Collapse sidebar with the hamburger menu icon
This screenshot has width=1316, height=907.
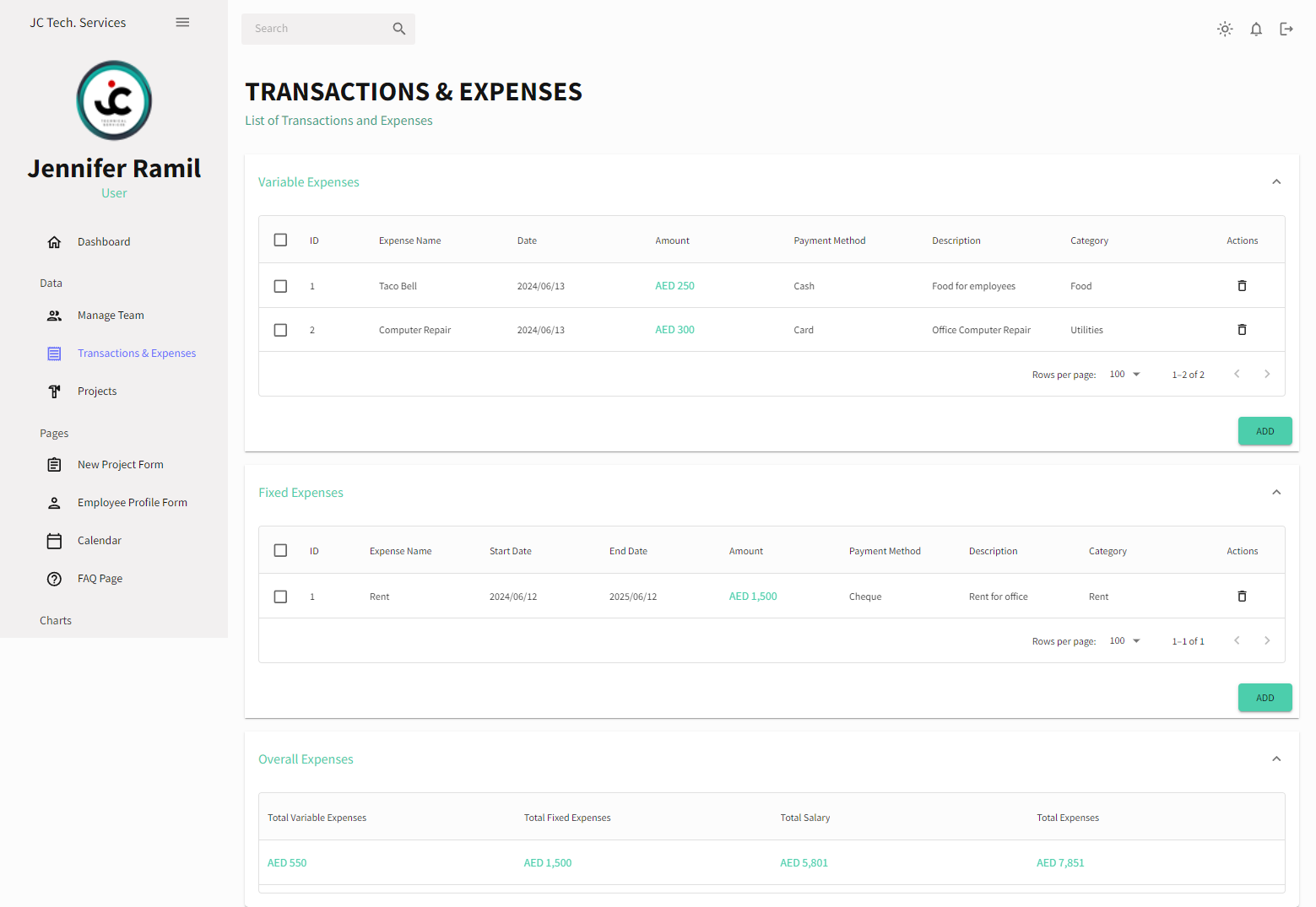182,23
